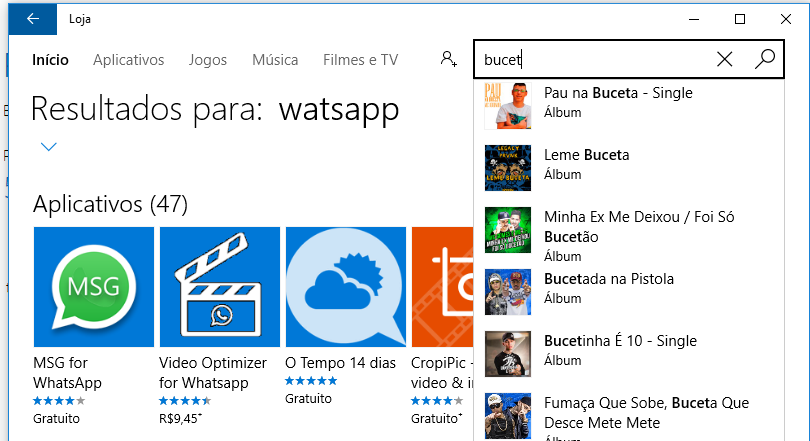Clear the search box text
The height and width of the screenshot is (441, 810).
pyautogui.click(x=725, y=59)
